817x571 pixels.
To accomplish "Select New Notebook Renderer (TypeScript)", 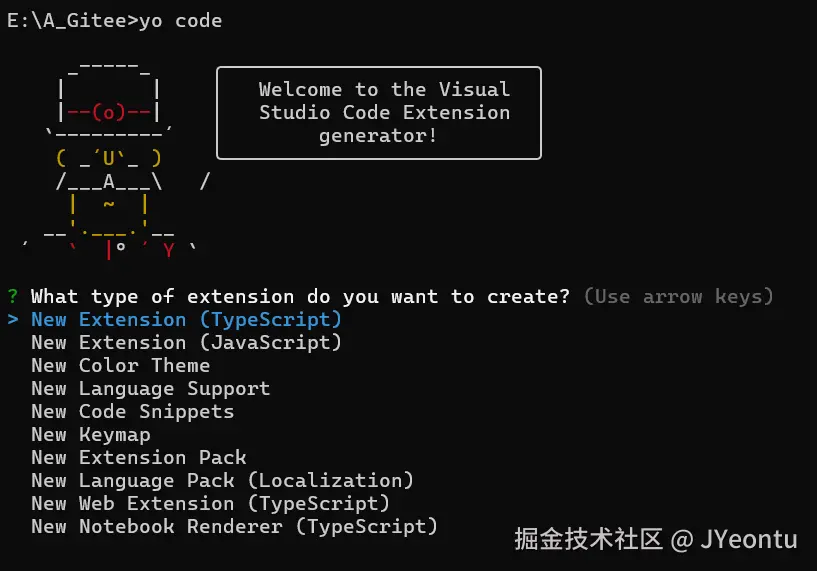I will [234, 527].
